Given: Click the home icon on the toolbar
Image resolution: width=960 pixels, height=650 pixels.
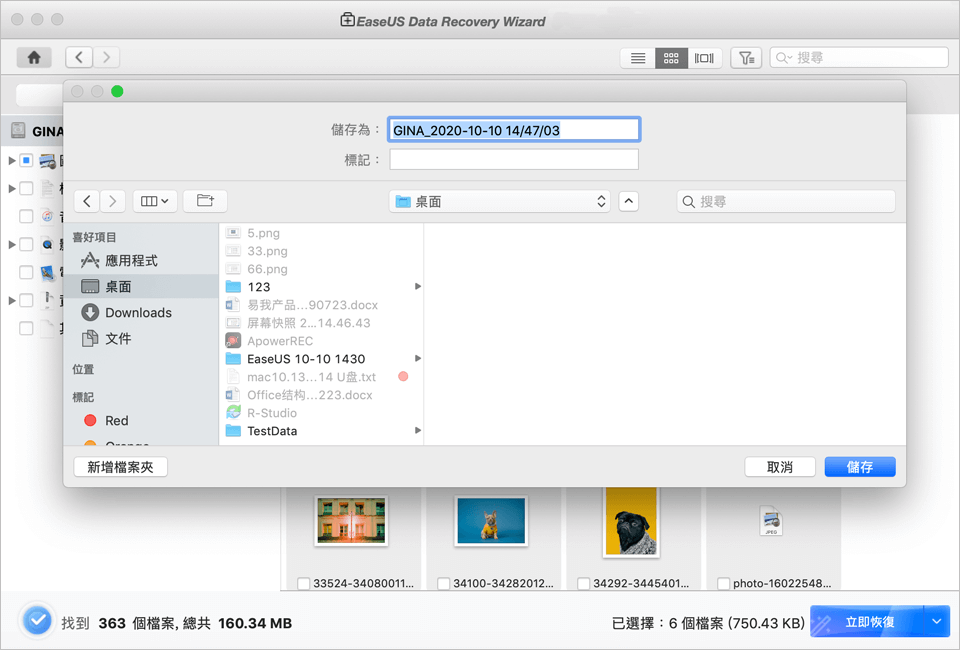Looking at the screenshot, I should (33, 57).
